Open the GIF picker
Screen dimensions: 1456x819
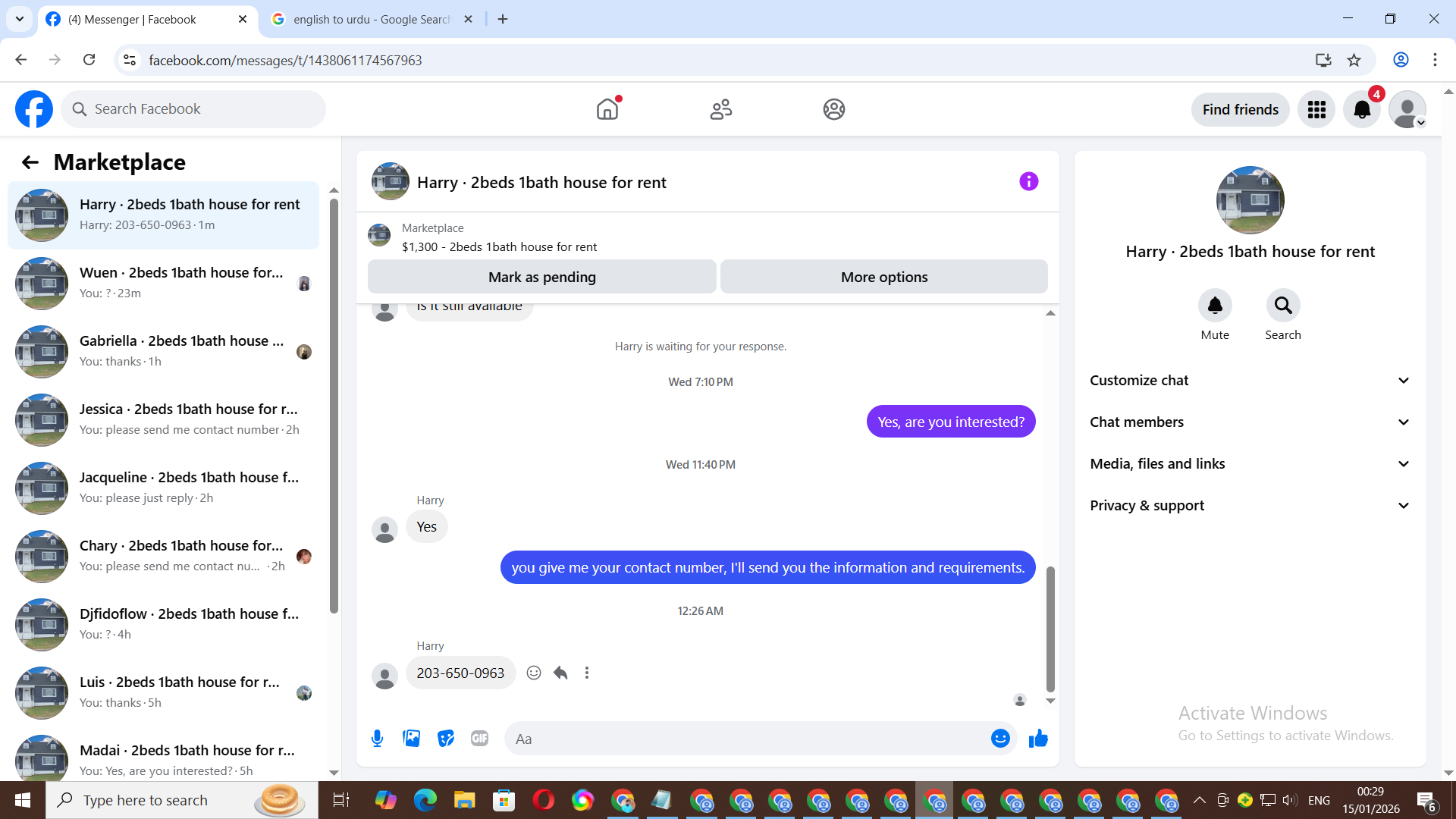pyautogui.click(x=479, y=738)
